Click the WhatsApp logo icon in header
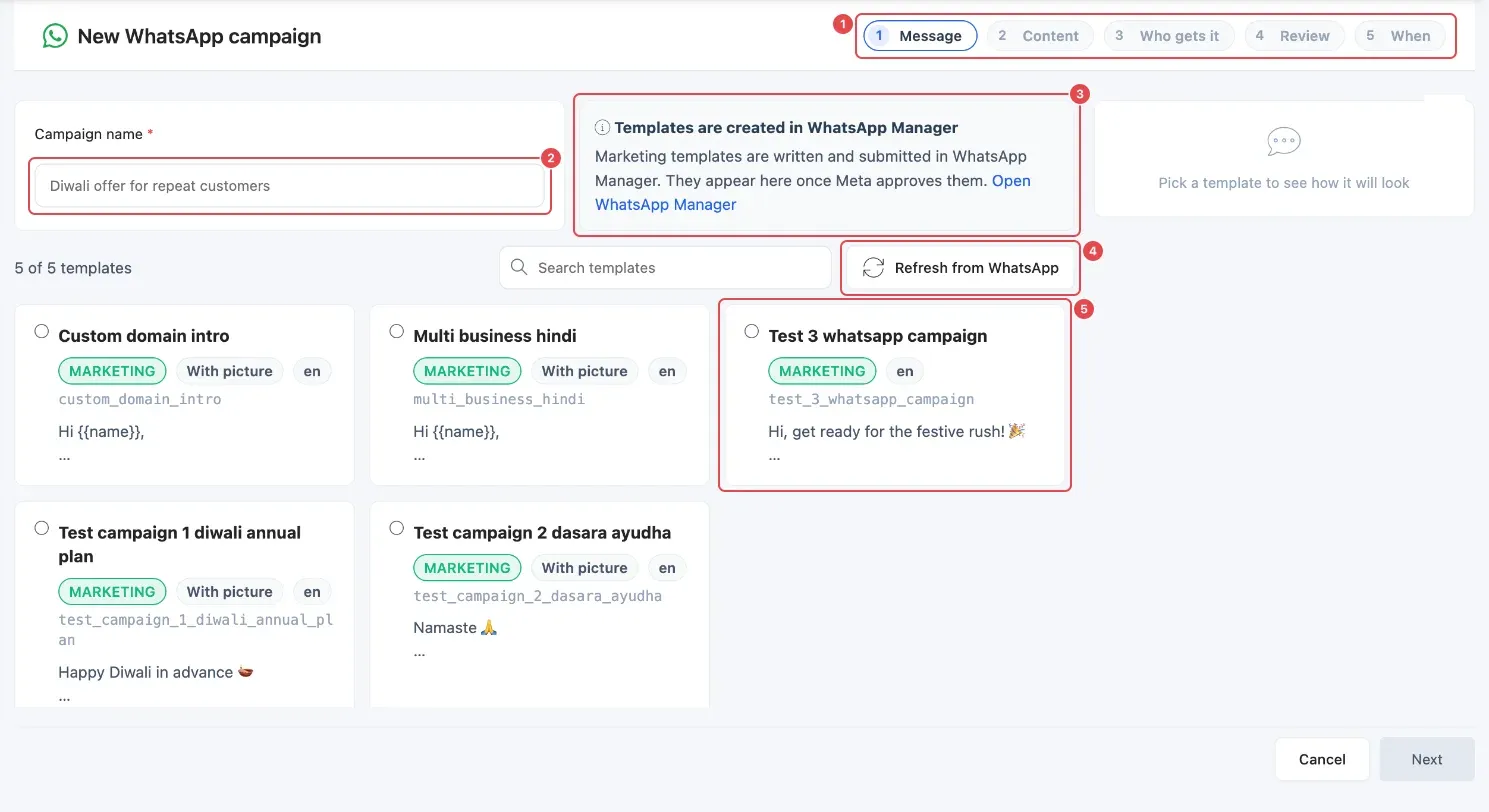Image resolution: width=1489 pixels, height=812 pixels. coord(54,36)
